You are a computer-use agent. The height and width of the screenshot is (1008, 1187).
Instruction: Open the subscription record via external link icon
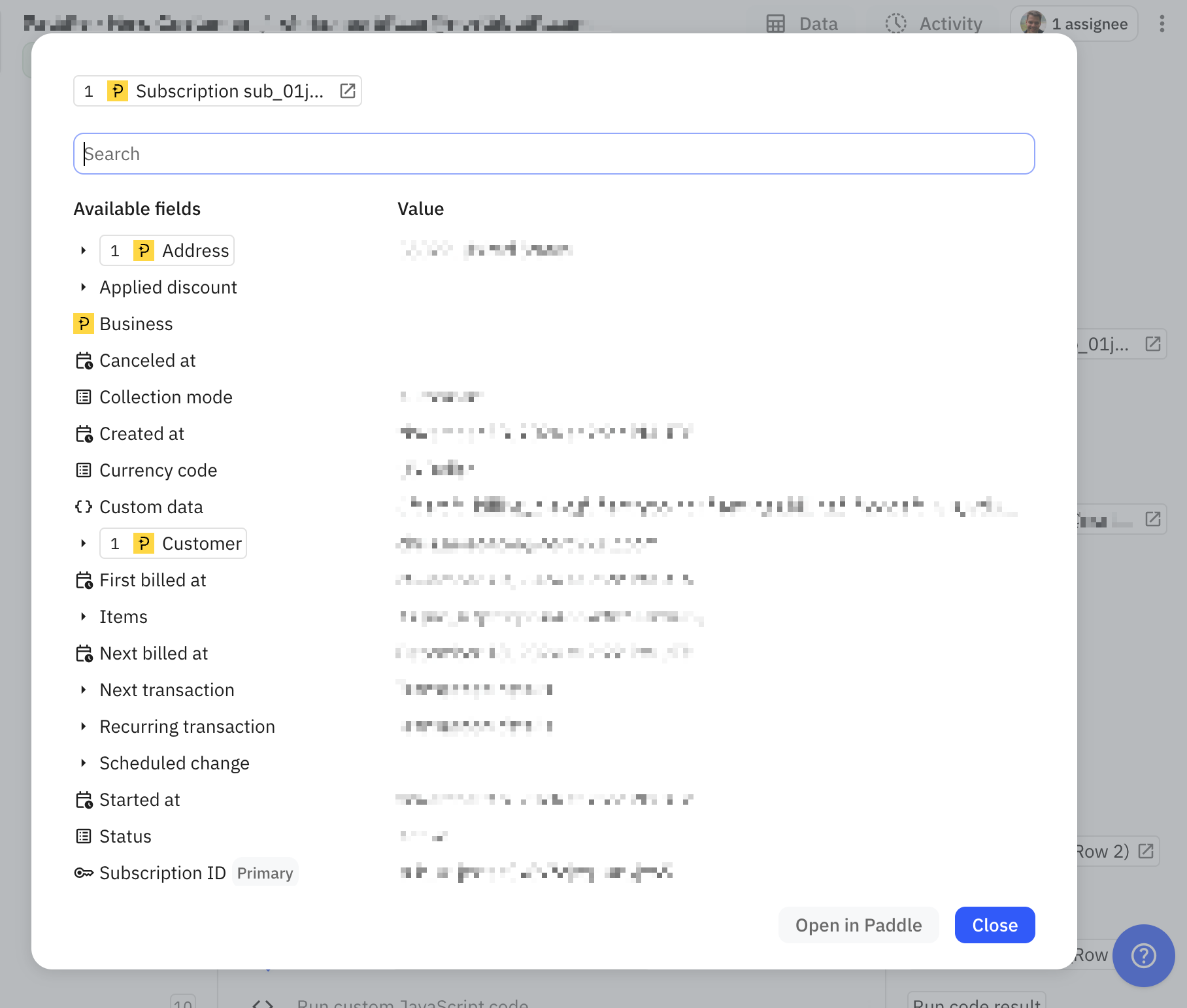pyautogui.click(x=347, y=91)
